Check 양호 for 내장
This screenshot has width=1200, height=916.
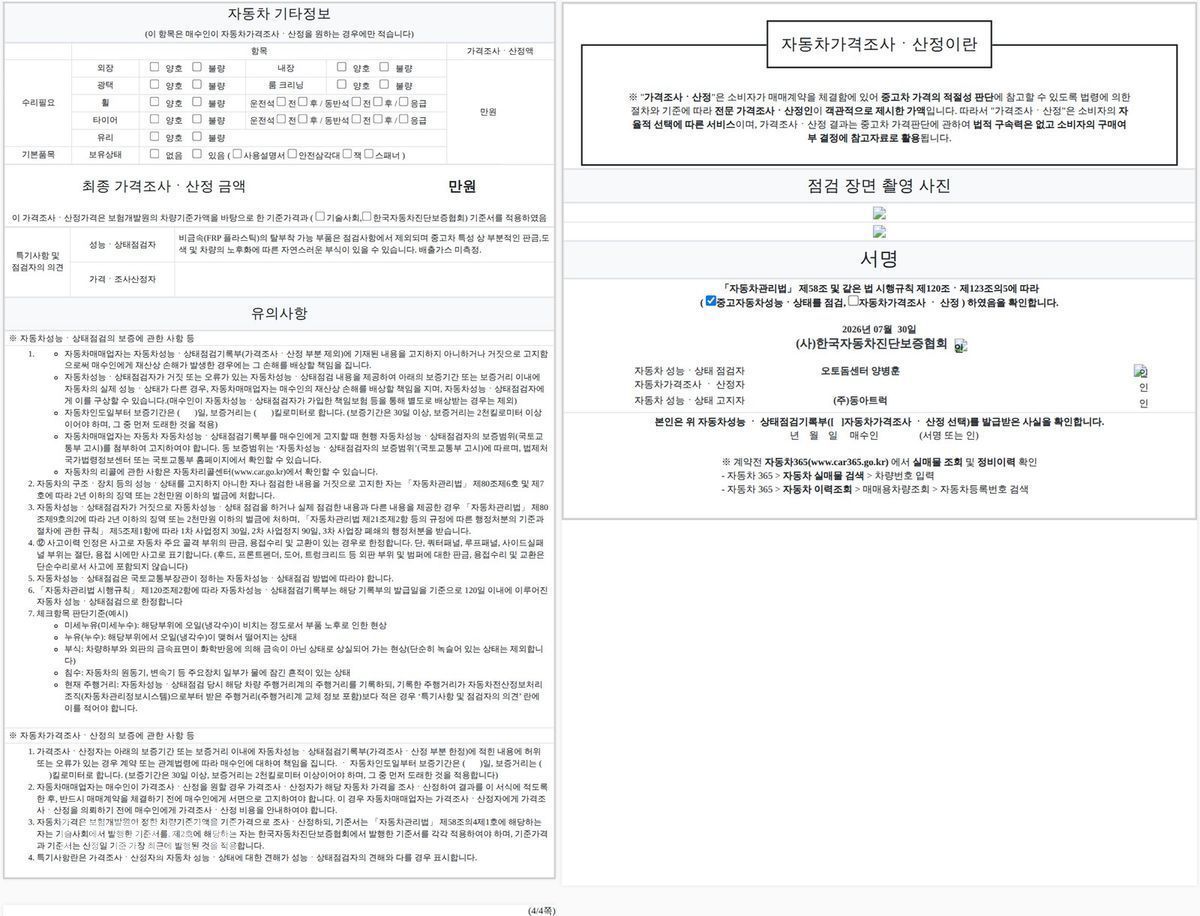[342, 68]
